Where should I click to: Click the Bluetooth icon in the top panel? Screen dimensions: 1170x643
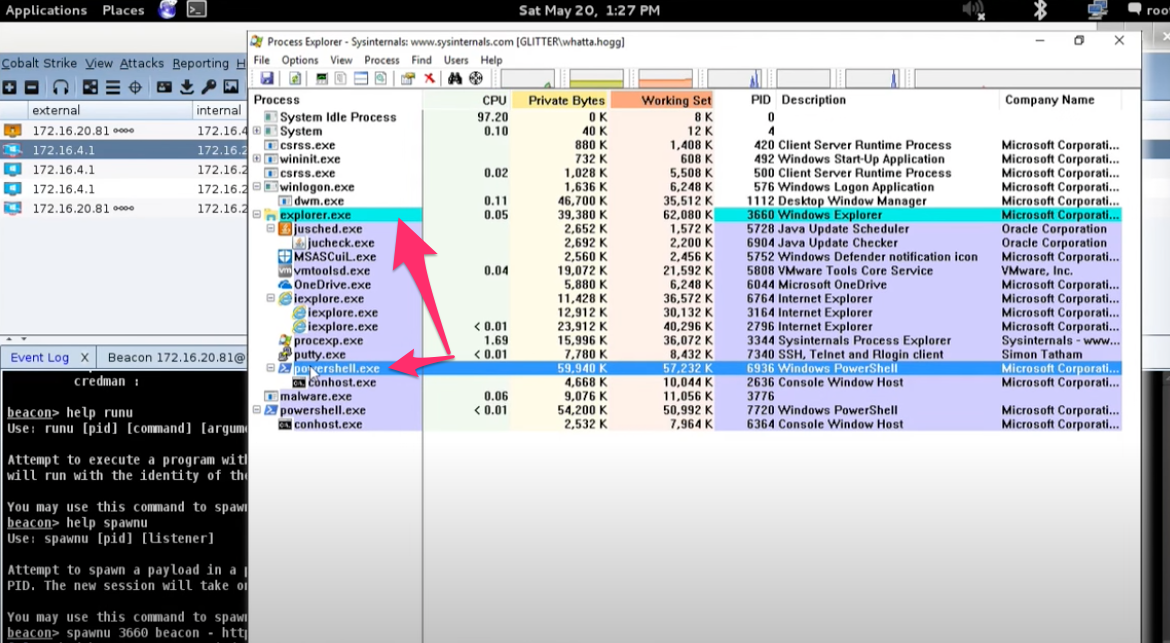tap(1039, 10)
